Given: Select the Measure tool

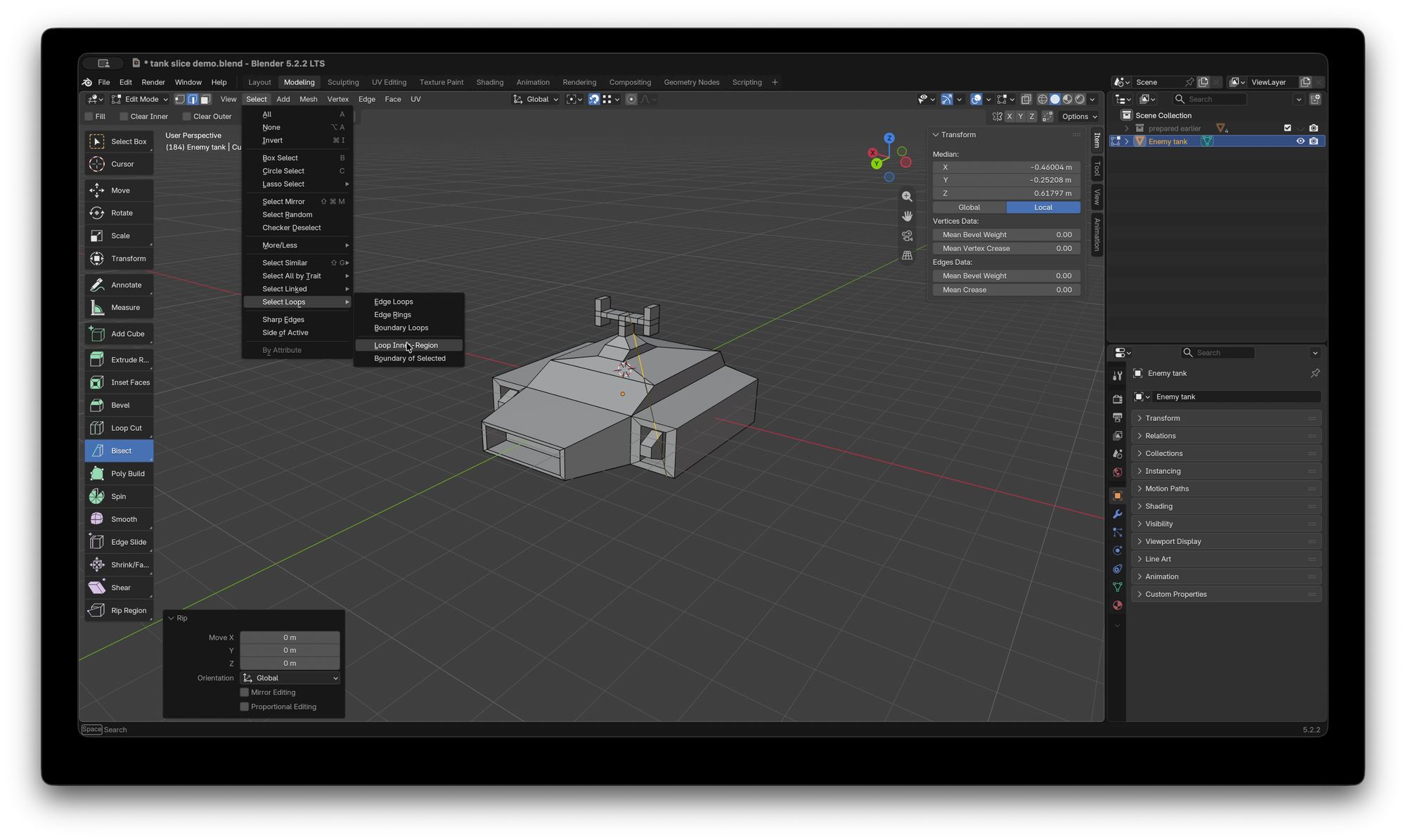Looking at the screenshot, I should click(x=120, y=307).
